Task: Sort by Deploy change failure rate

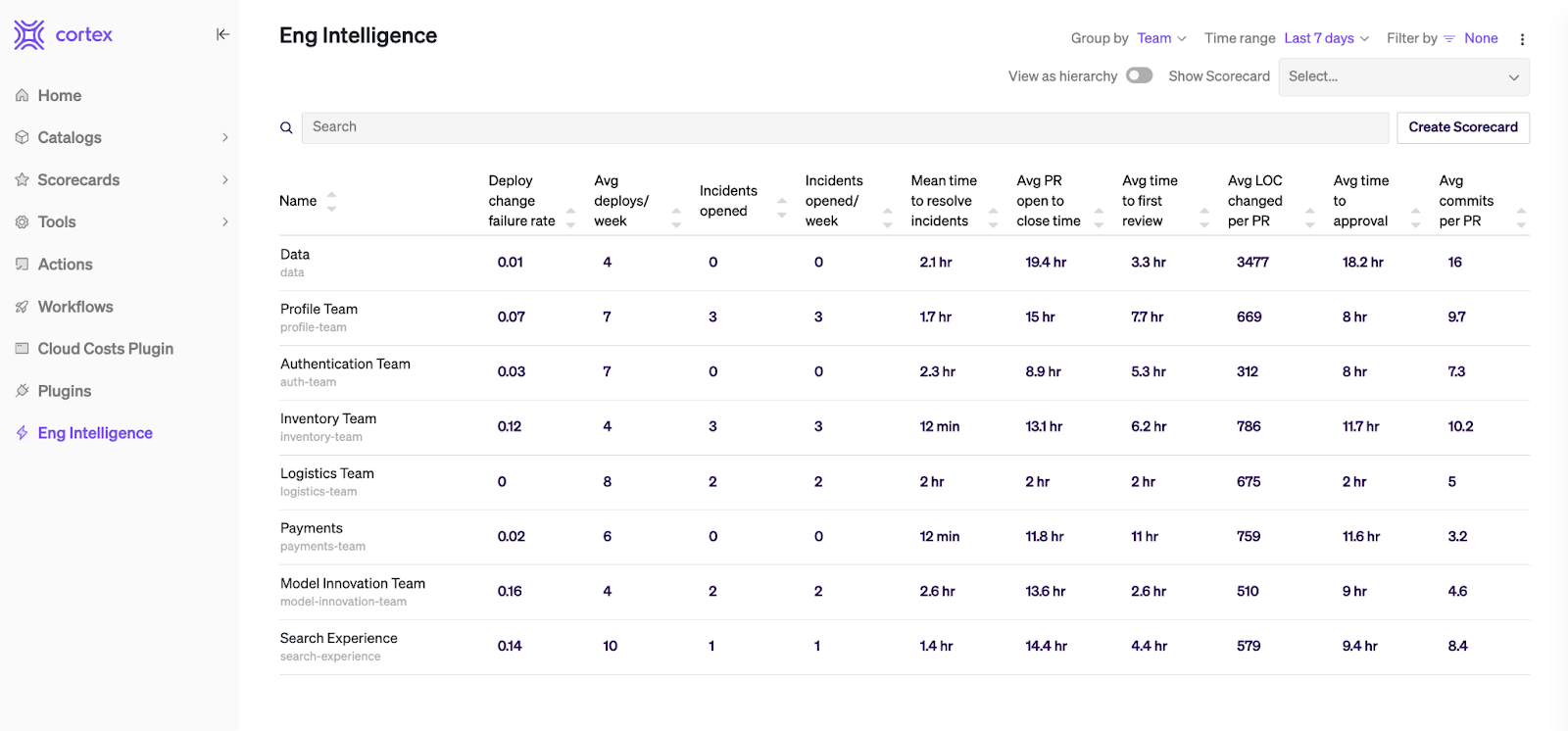Action: click(x=570, y=218)
